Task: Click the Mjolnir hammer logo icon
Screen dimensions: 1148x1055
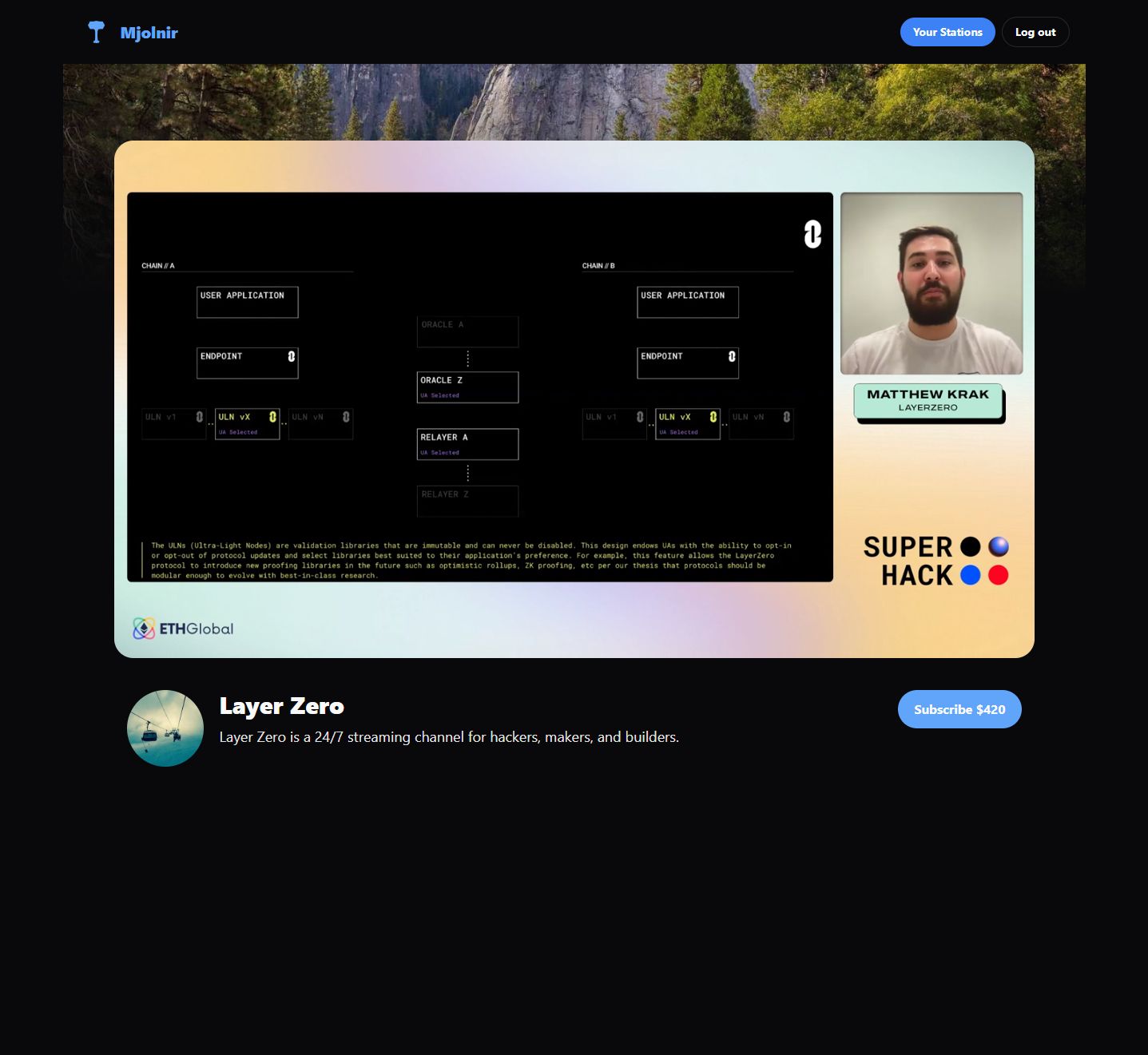Action: click(97, 32)
